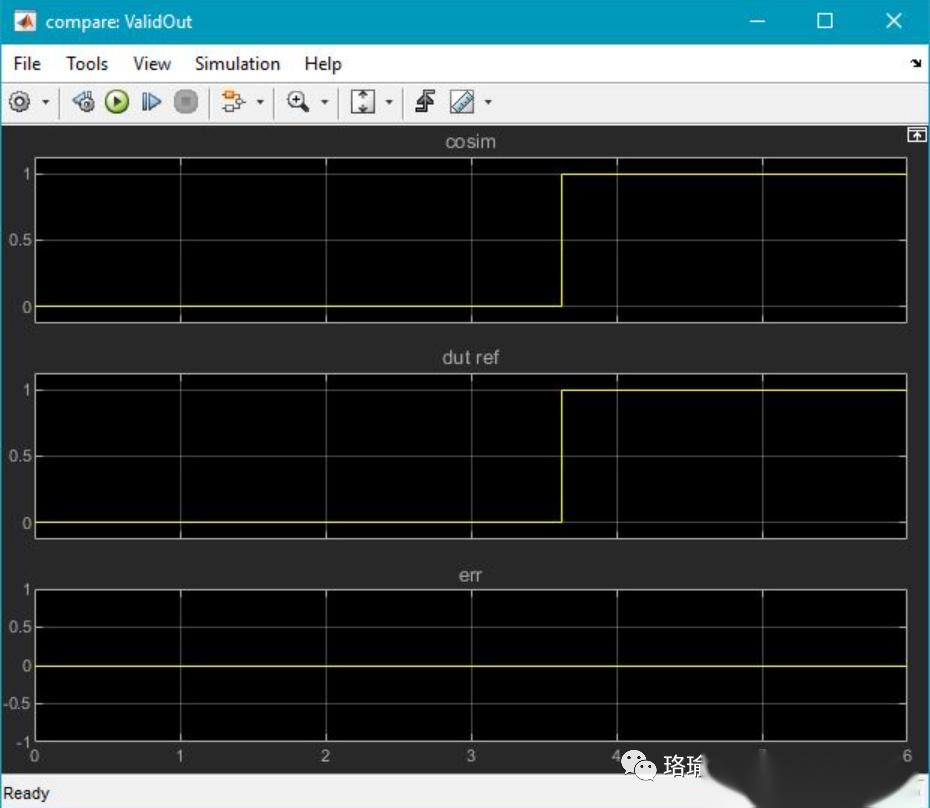Click the Step Forward icon
930x808 pixels.
(x=151, y=101)
